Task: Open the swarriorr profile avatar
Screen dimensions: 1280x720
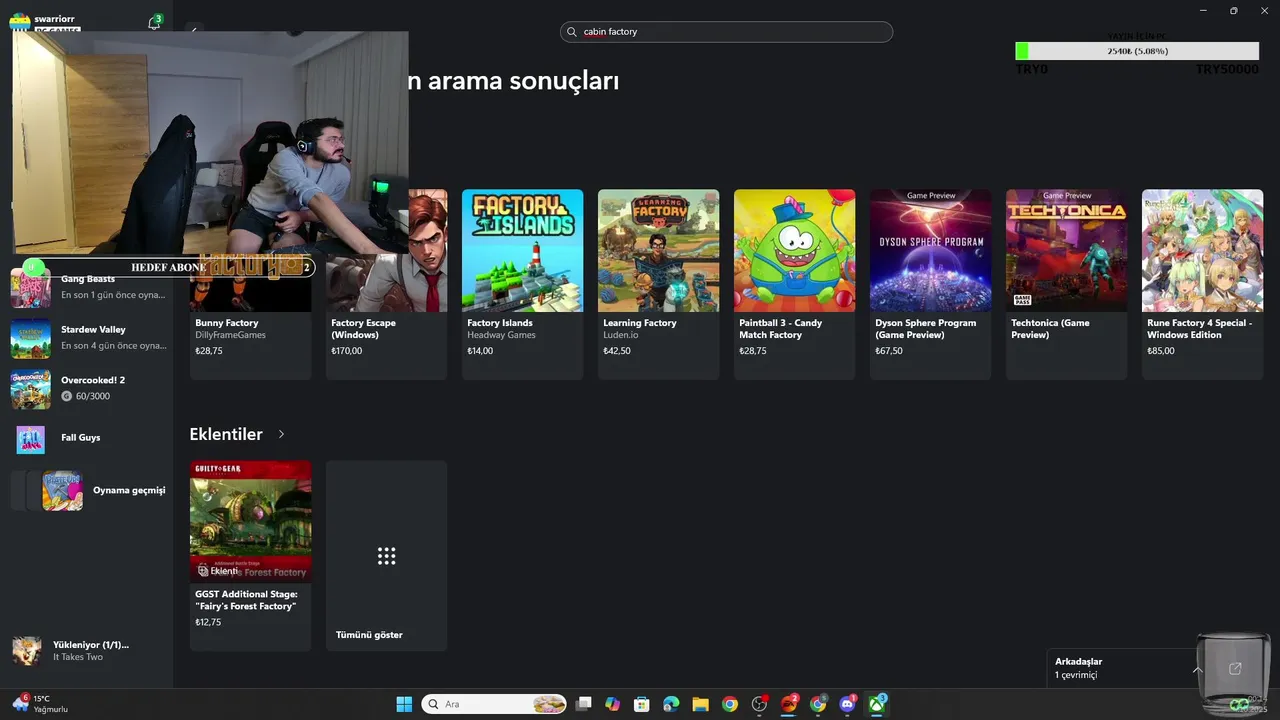Action: tap(20, 22)
